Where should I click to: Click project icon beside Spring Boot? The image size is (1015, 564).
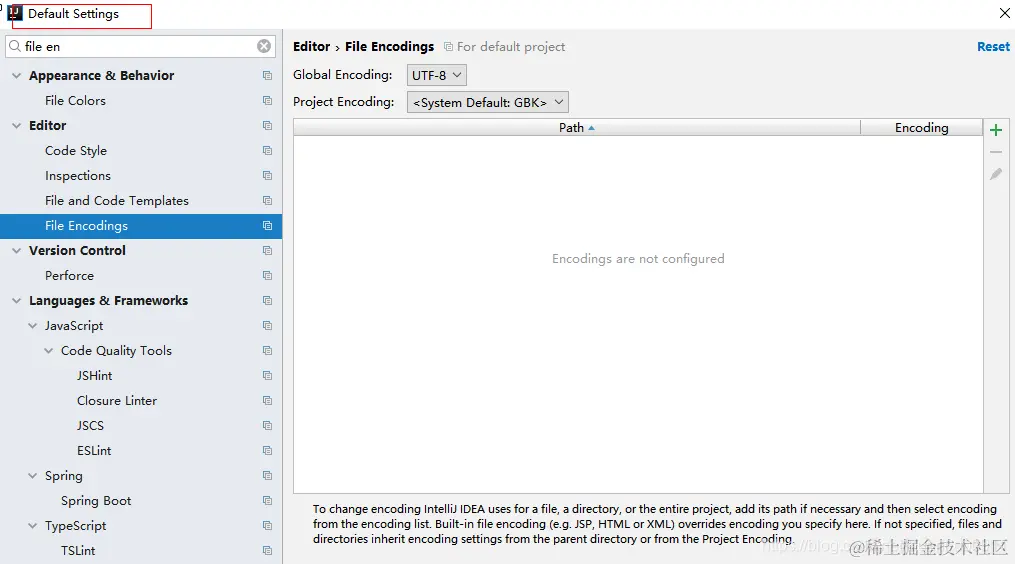(267, 501)
